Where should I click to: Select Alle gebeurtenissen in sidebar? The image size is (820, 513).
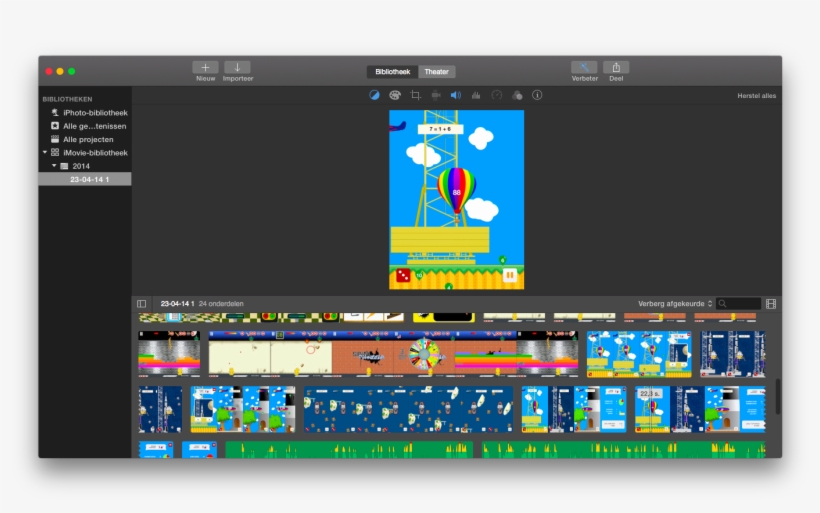(85, 126)
